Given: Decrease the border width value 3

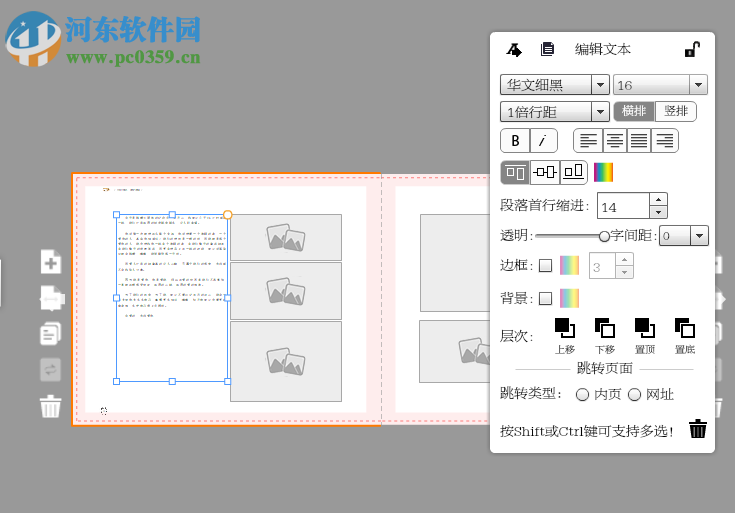Looking at the screenshot, I should click(x=624, y=272).
